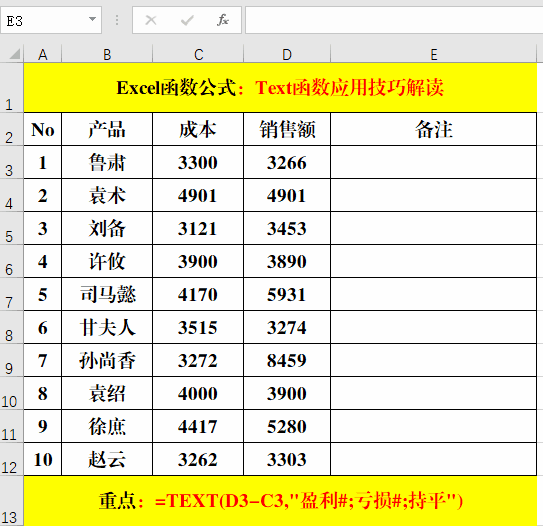Image resolution: width=543 pixels, height=526 pixels.
Task: Select empty 备注 cell in 鲁肃 row
Action: 434,162
